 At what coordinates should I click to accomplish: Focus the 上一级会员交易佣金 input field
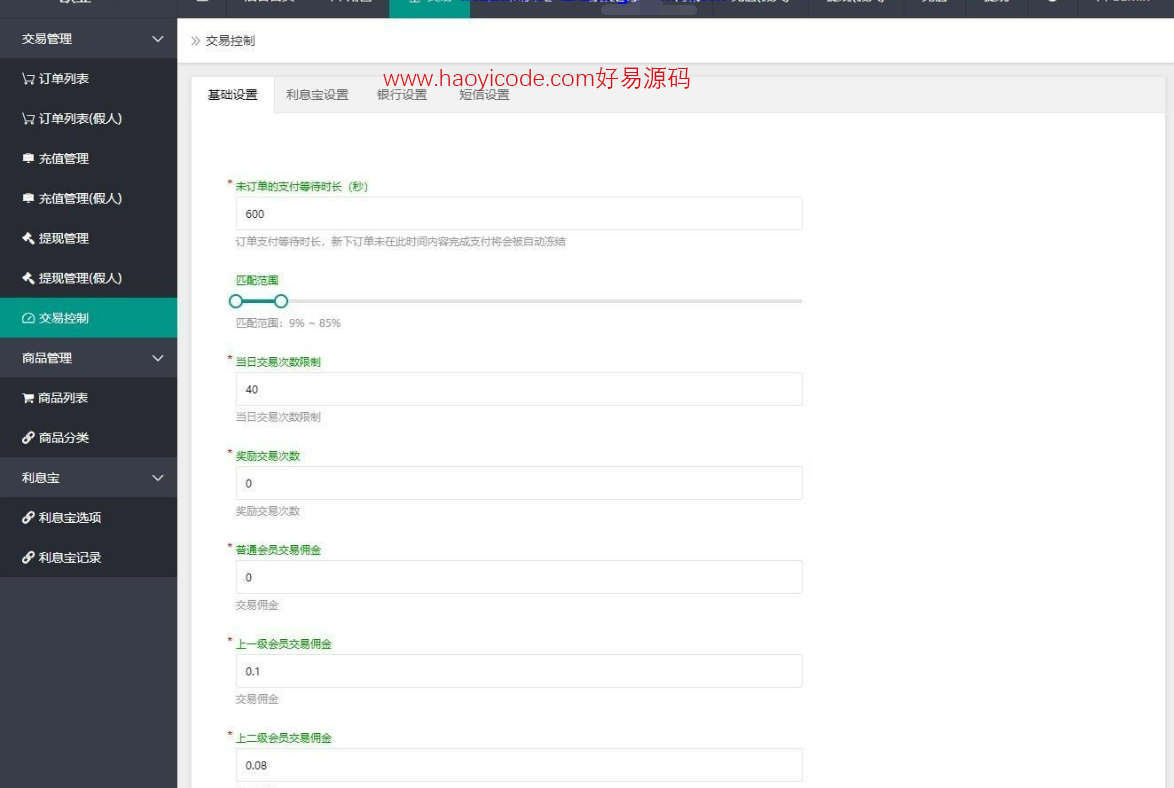click(x=518, y=671)
